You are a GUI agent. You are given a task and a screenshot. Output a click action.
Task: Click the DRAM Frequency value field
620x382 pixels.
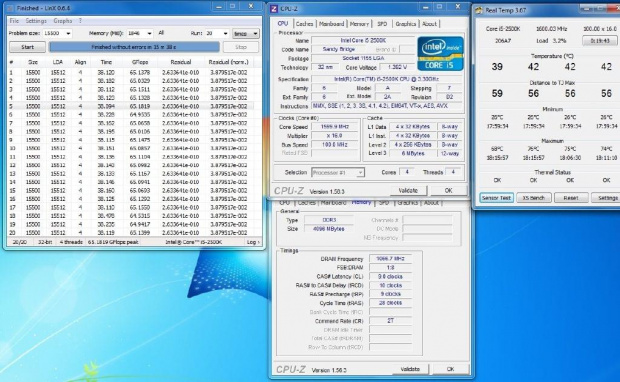click(x=390, y=259)
